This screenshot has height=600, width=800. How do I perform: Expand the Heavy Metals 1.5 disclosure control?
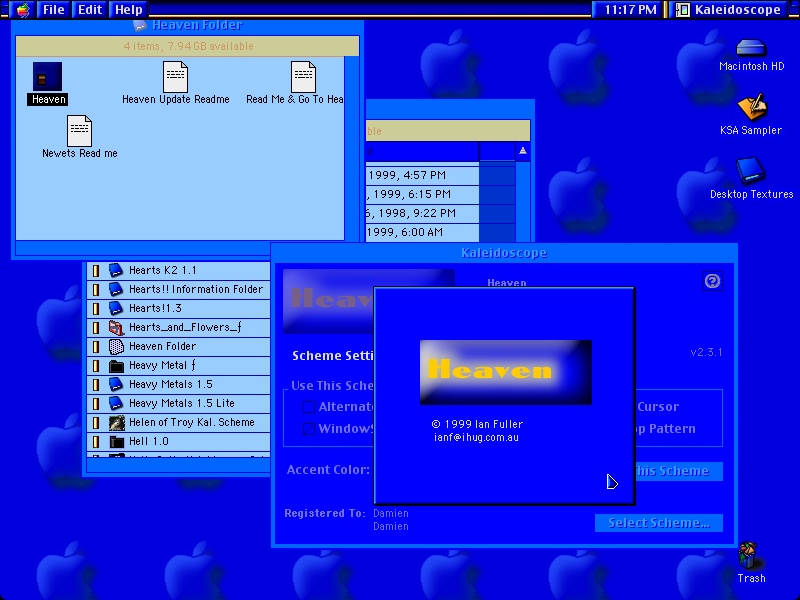(x=96, y=384)
